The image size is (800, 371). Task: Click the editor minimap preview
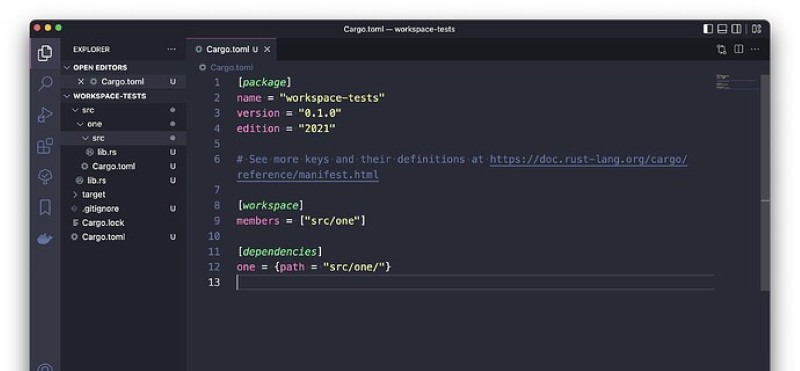(737, 82)
